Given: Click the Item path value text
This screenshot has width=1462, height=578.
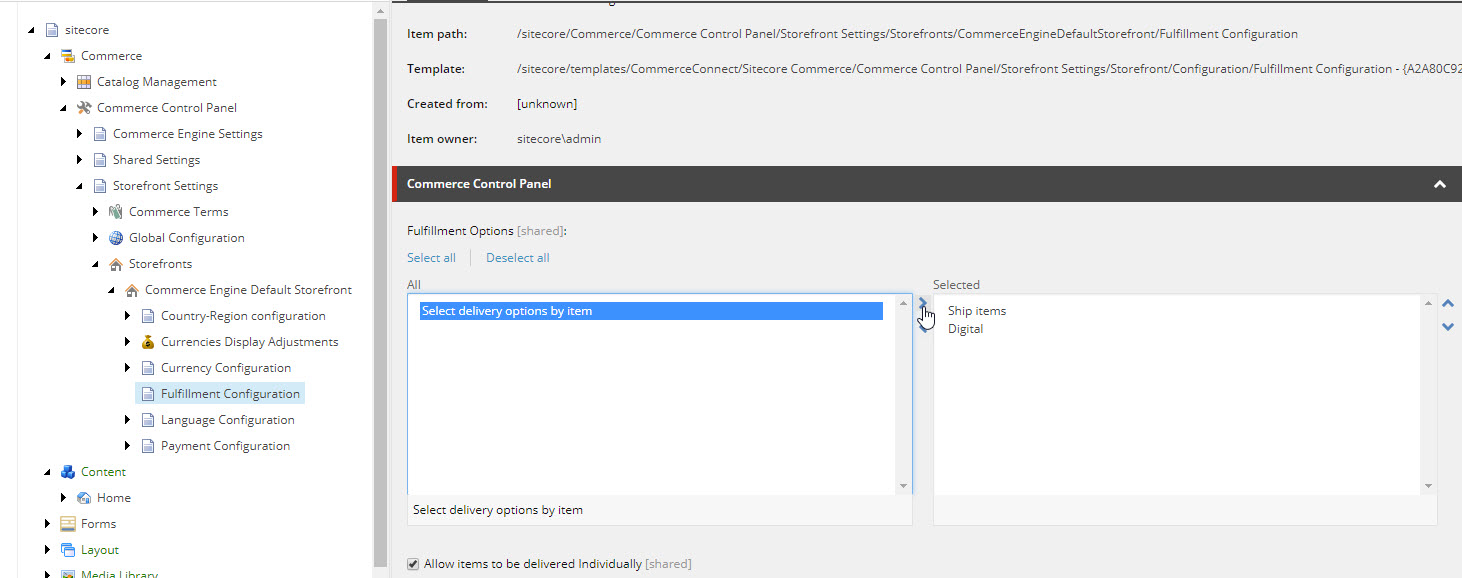Looking at the screenshot, I should click(x=907, y=34).
